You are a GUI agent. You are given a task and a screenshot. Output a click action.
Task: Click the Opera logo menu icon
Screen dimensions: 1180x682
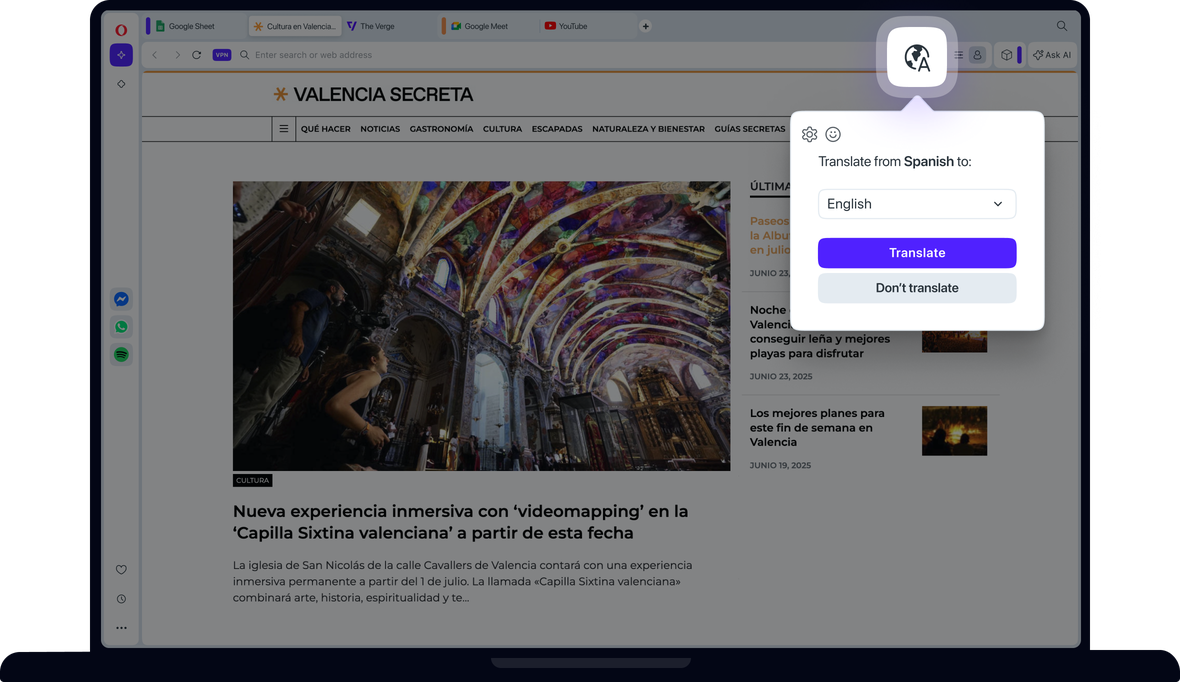[121, 30]
